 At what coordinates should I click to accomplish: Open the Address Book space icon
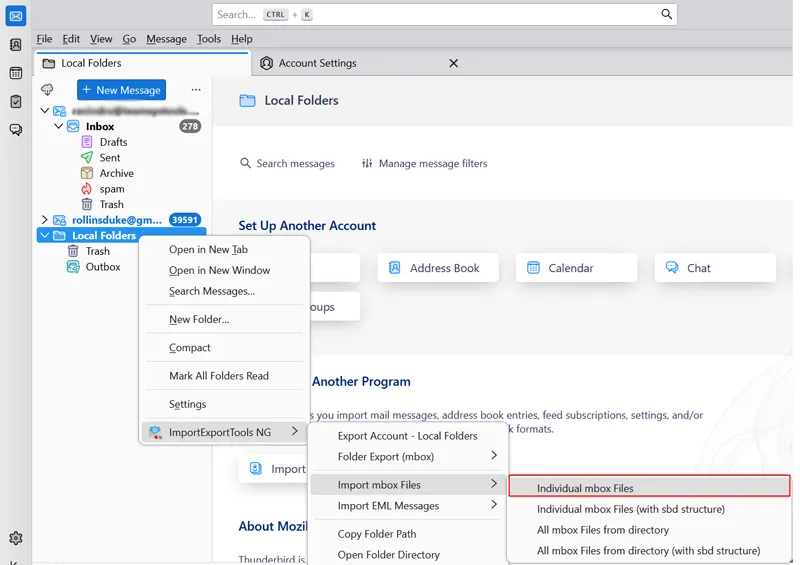[15, 45]
